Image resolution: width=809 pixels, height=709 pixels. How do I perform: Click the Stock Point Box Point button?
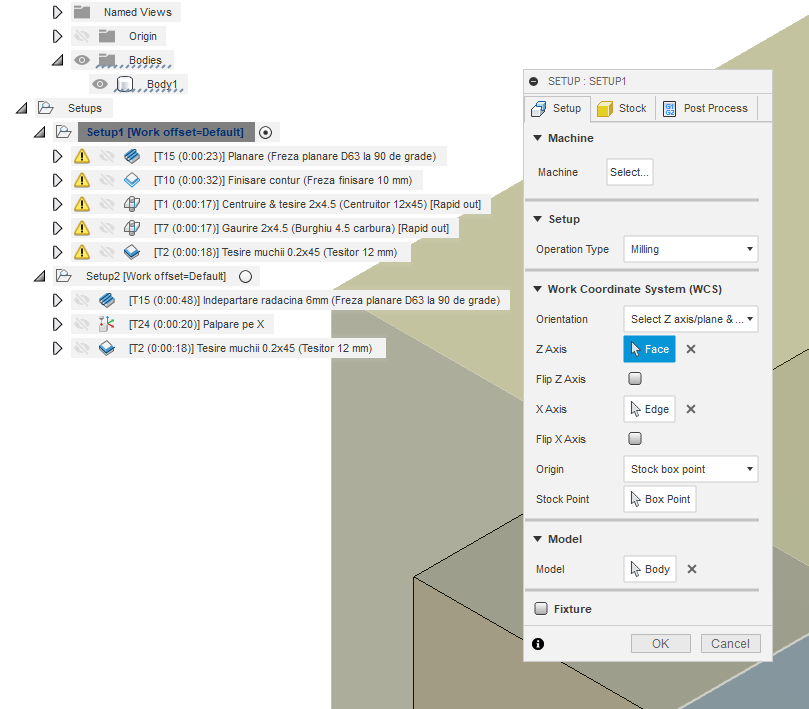tap(660, 499)
